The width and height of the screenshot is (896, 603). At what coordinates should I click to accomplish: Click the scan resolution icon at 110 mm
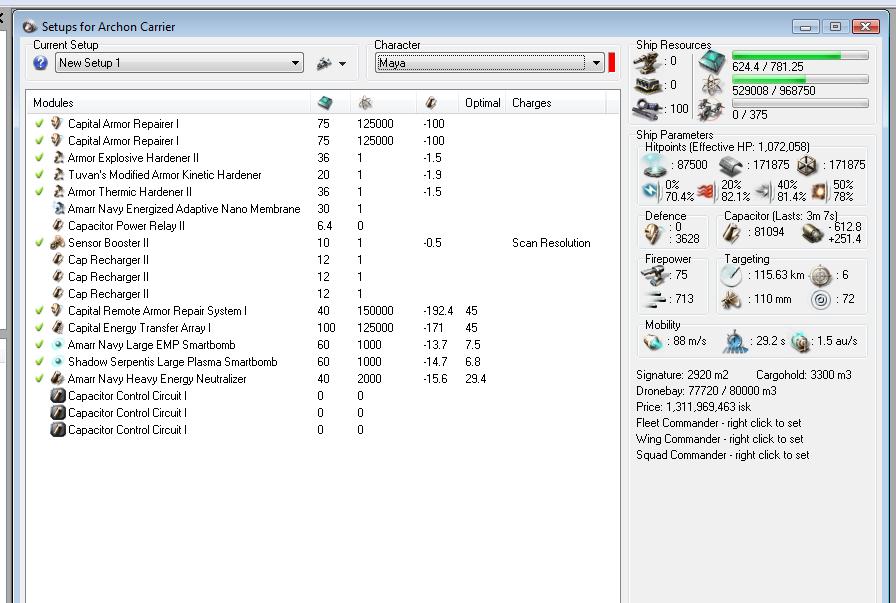[x=731, y=299]
